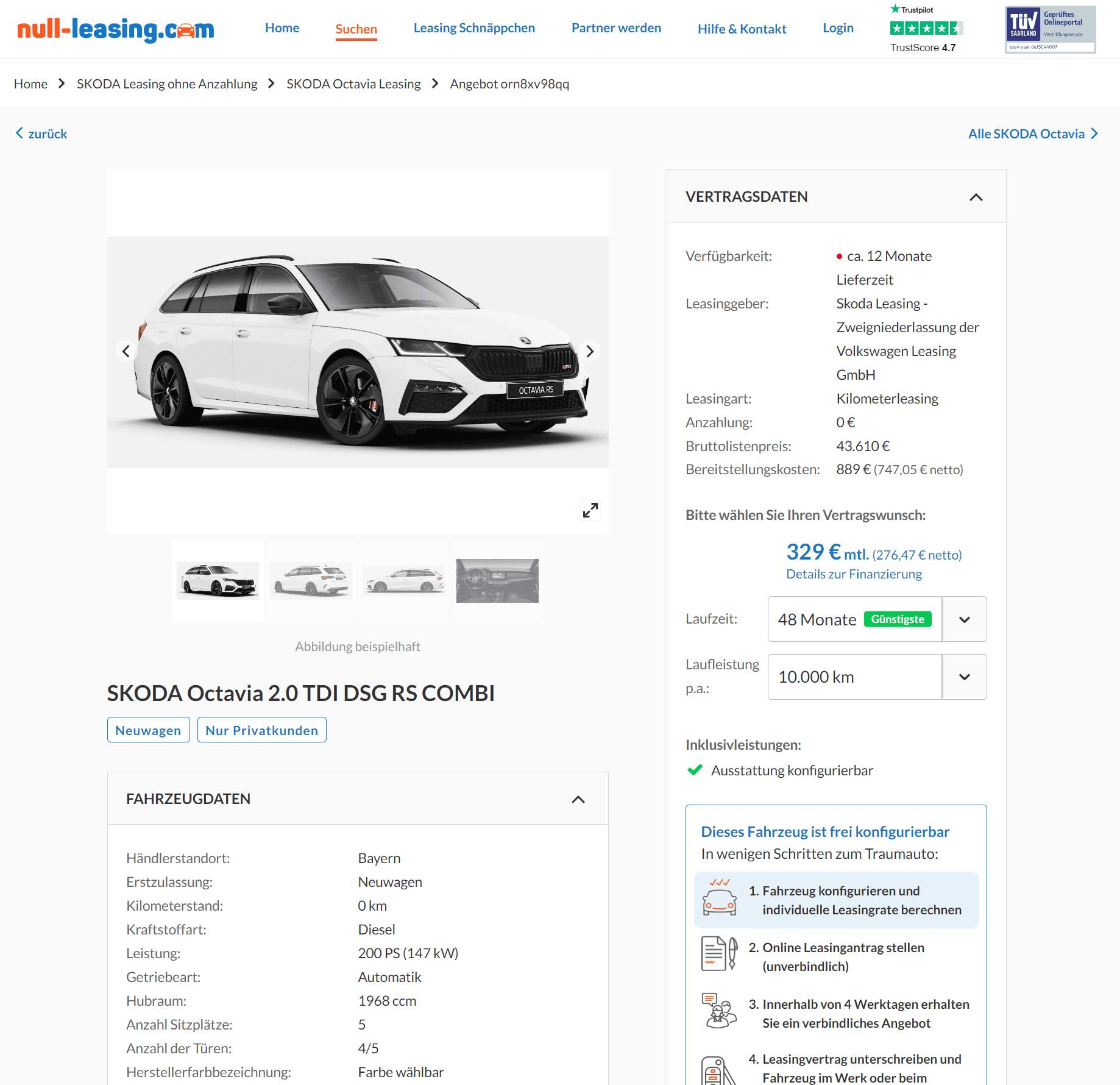Image resolution: width=1120 pixels, height=1085 pixels.
Task: Click the 329 € mtl. price
Action: (x=828, y=552)
